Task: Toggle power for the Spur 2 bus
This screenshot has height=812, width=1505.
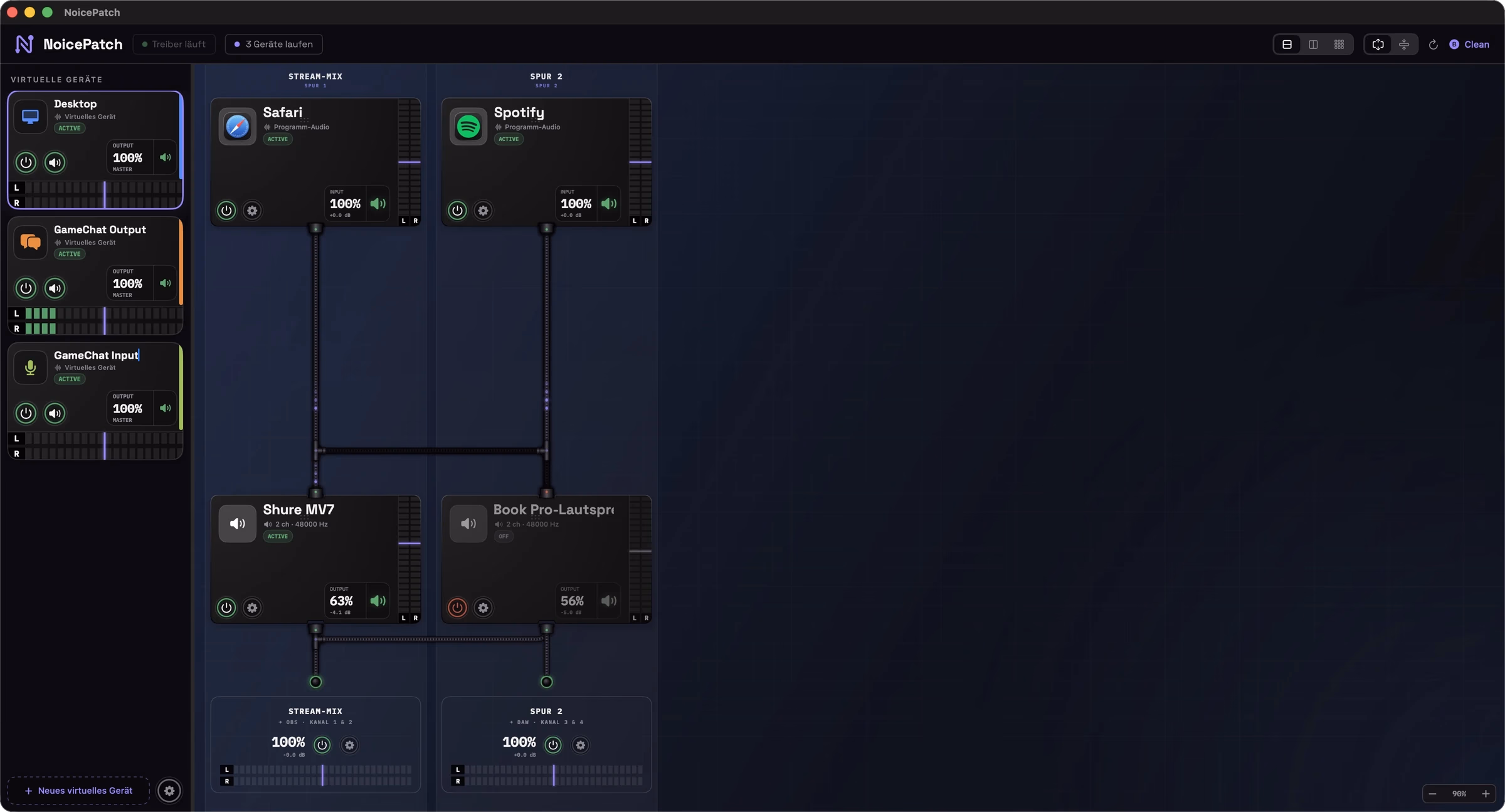Action: (x=553, y=745)
